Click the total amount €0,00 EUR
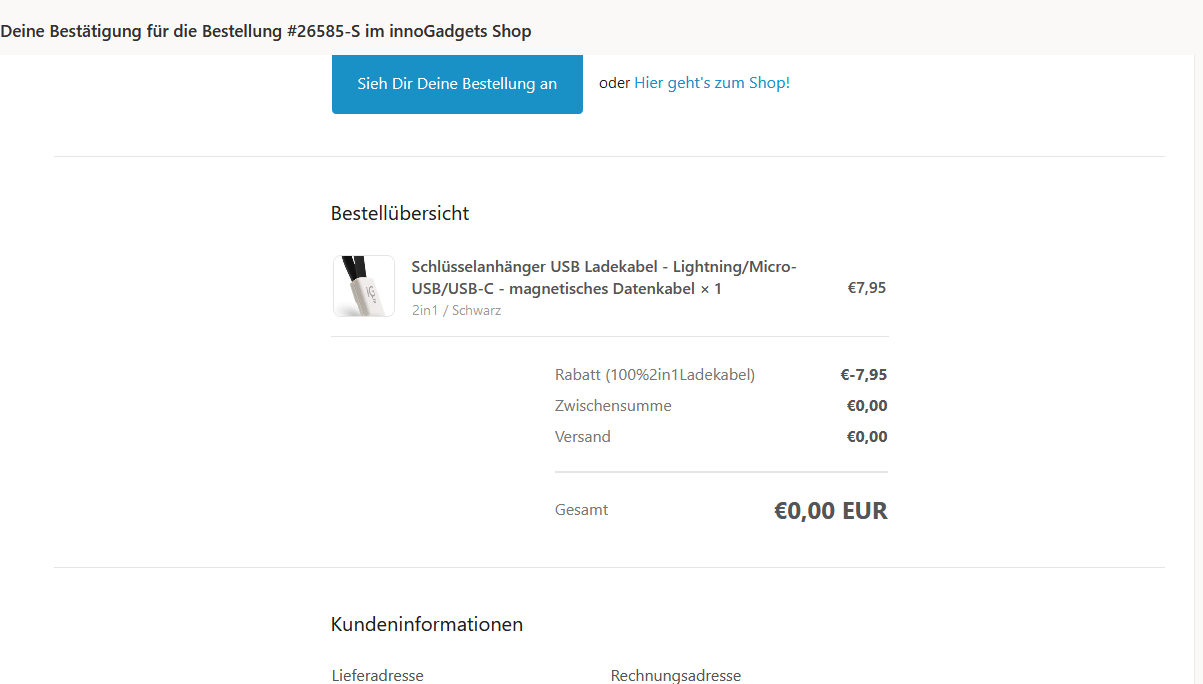 point(830,511)
